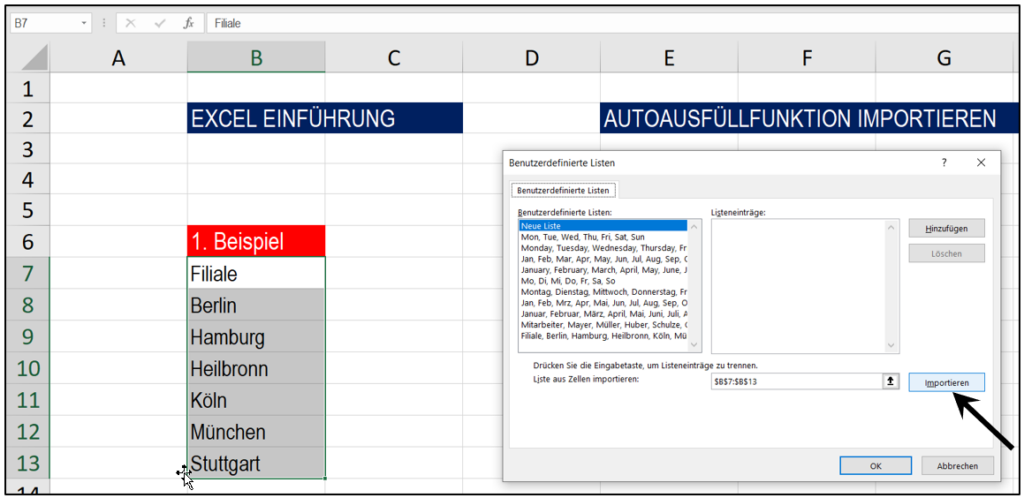Select row 4 header
Image resolution: width=1024 pixels, height=498 pixels.
27,180
